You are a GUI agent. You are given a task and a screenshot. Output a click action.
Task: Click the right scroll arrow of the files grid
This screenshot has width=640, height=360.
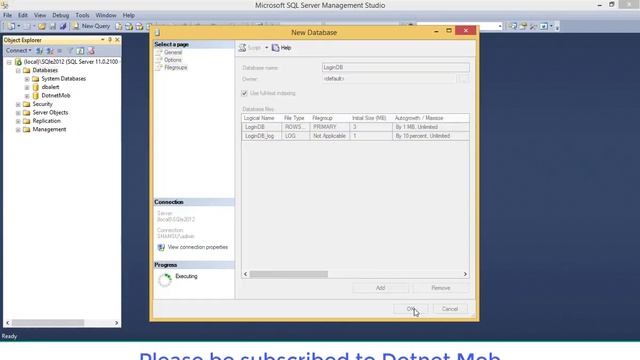point(465,274)
